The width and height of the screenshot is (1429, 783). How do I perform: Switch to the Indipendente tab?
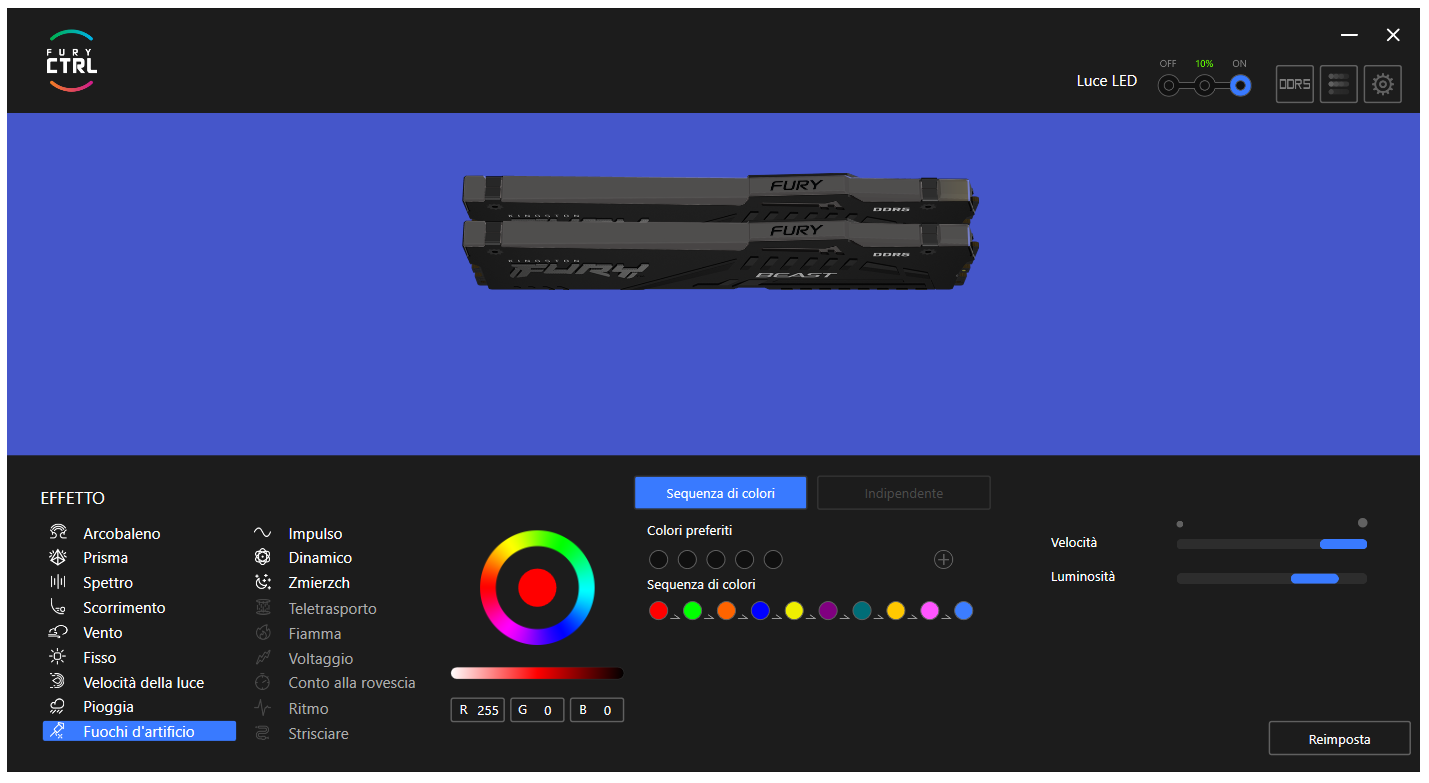904,493
